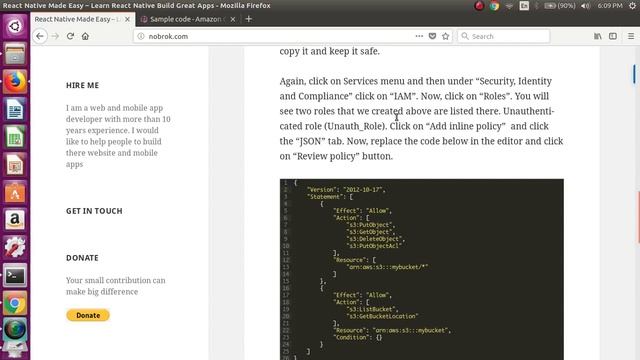Open the battery 90% indicator
The width and height of the screenshot is (640, 360).
(x=560, y=6)
